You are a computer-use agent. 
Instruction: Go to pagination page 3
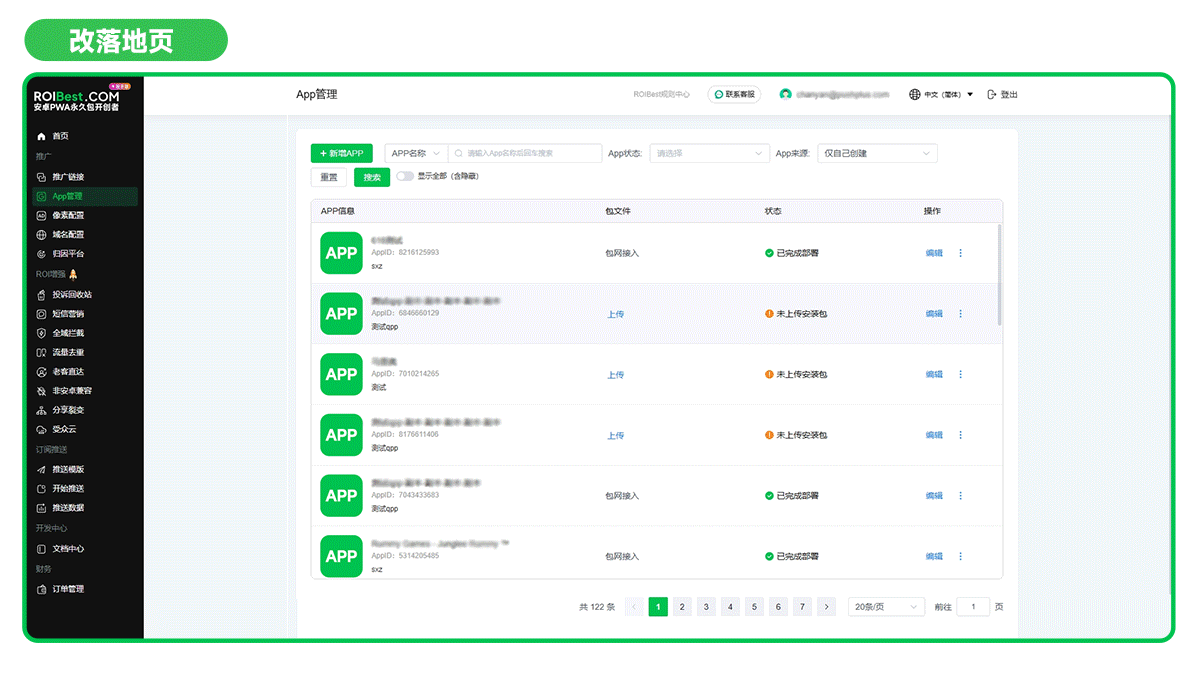706,606
